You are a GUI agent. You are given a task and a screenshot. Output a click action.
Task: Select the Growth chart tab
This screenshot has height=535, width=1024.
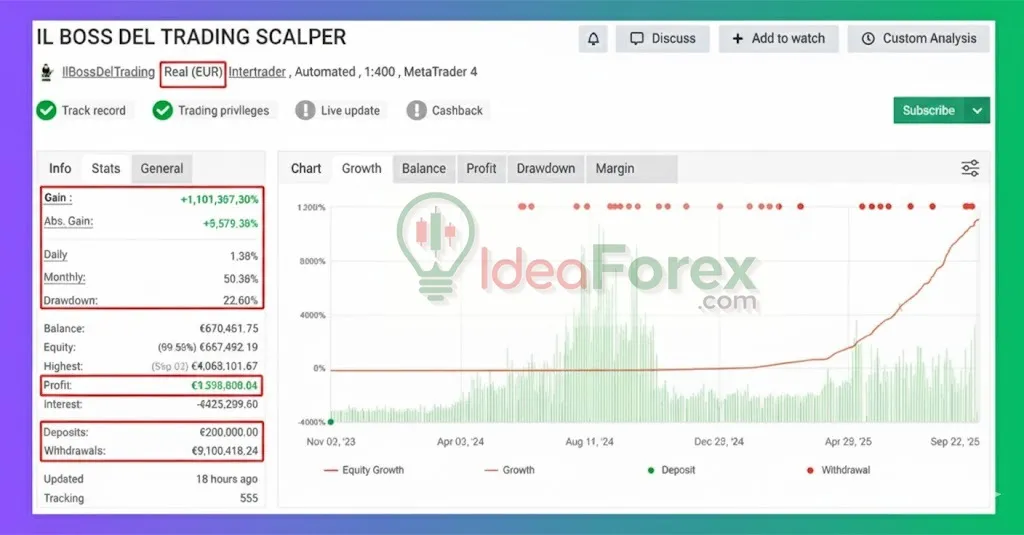(361, 169)
